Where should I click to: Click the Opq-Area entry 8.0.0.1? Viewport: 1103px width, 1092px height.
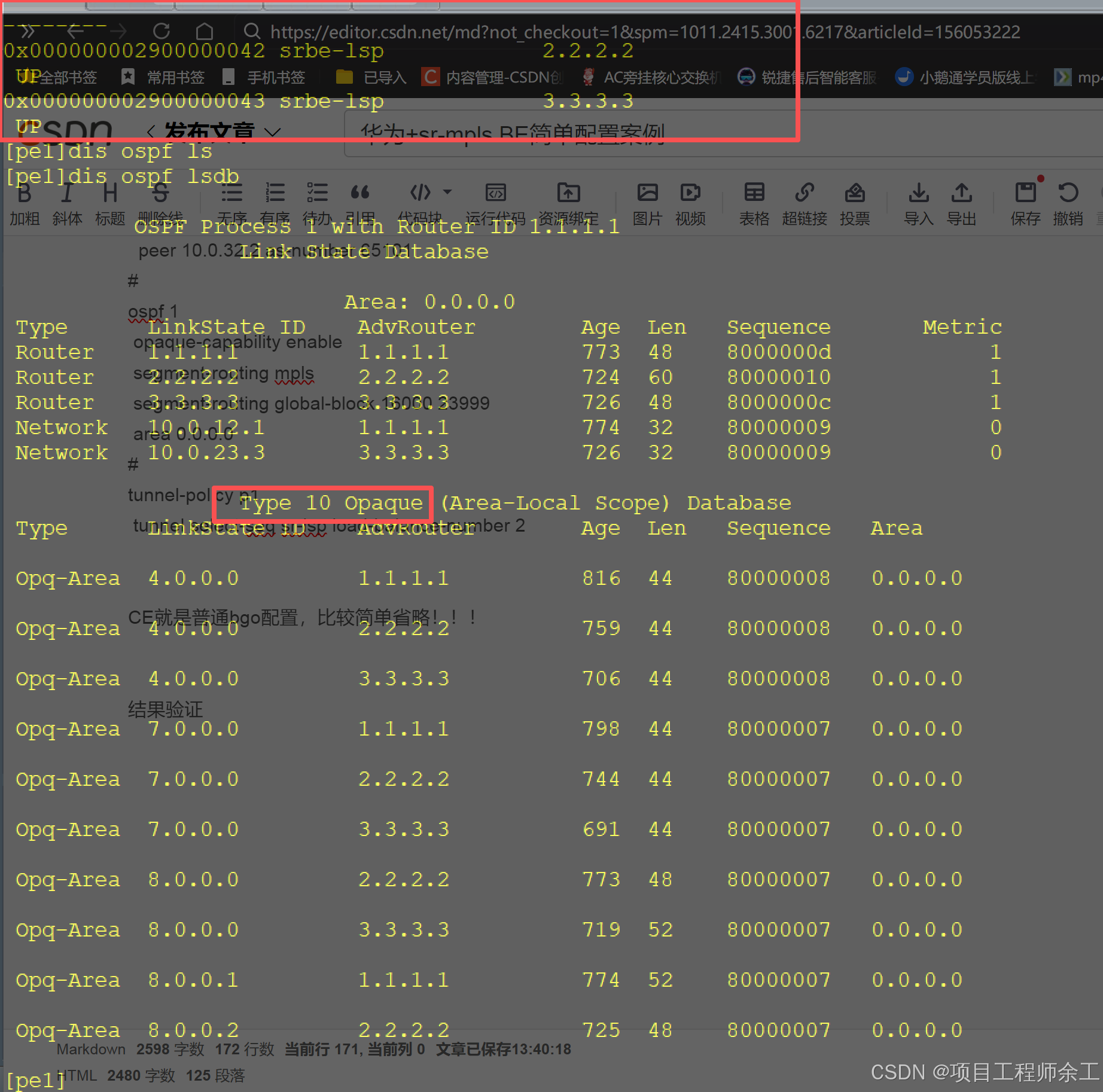(193, 980)
